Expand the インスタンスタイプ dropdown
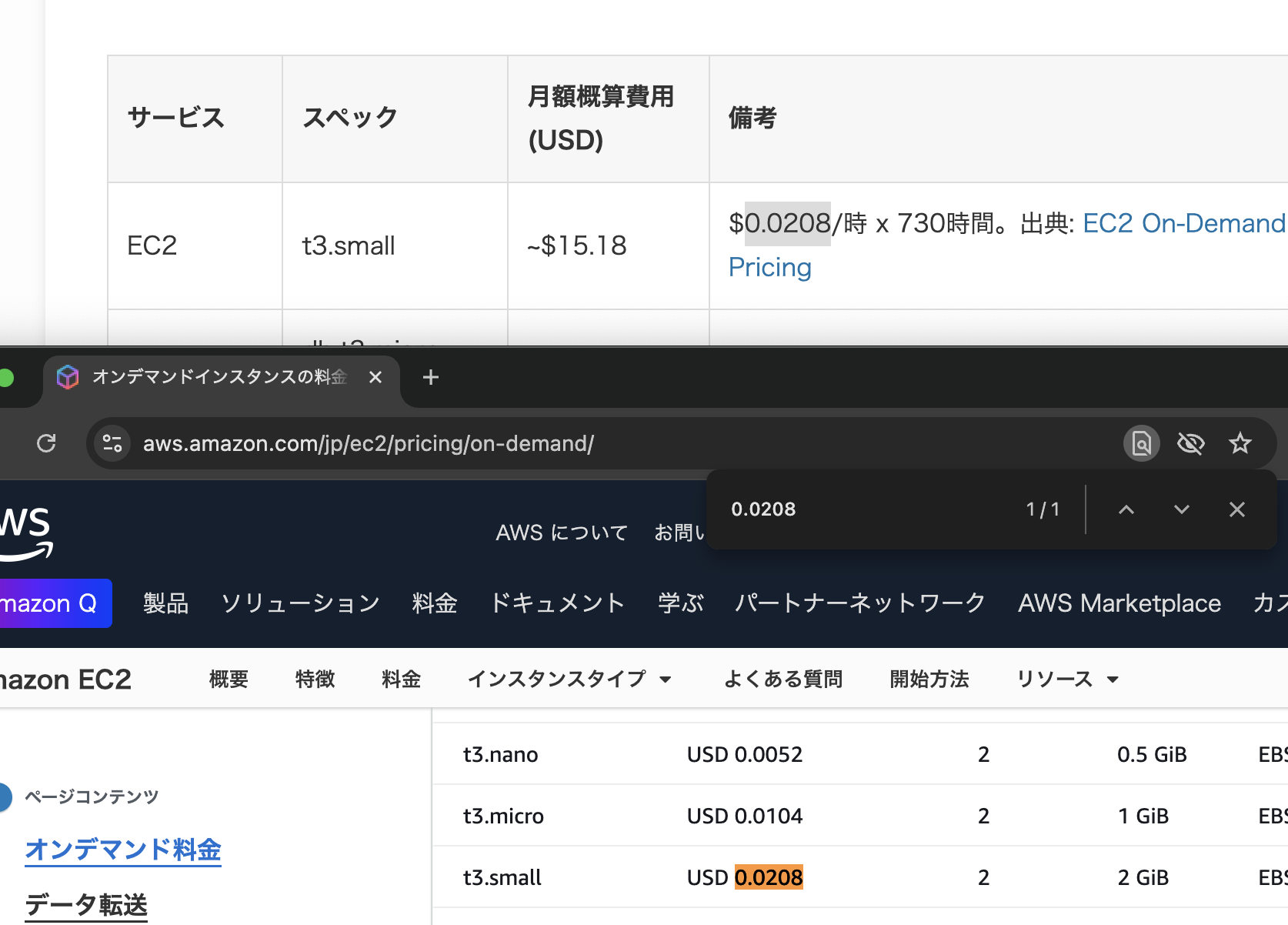 click(x=570, y=679)
